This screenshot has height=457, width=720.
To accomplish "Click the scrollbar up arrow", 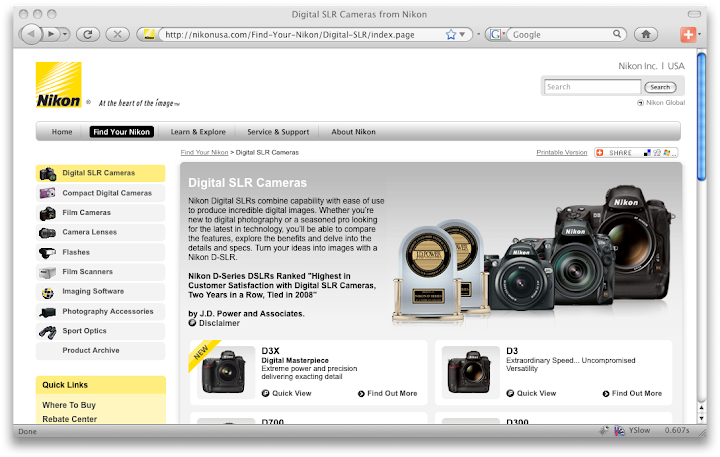I will click(x=701, y=407).
